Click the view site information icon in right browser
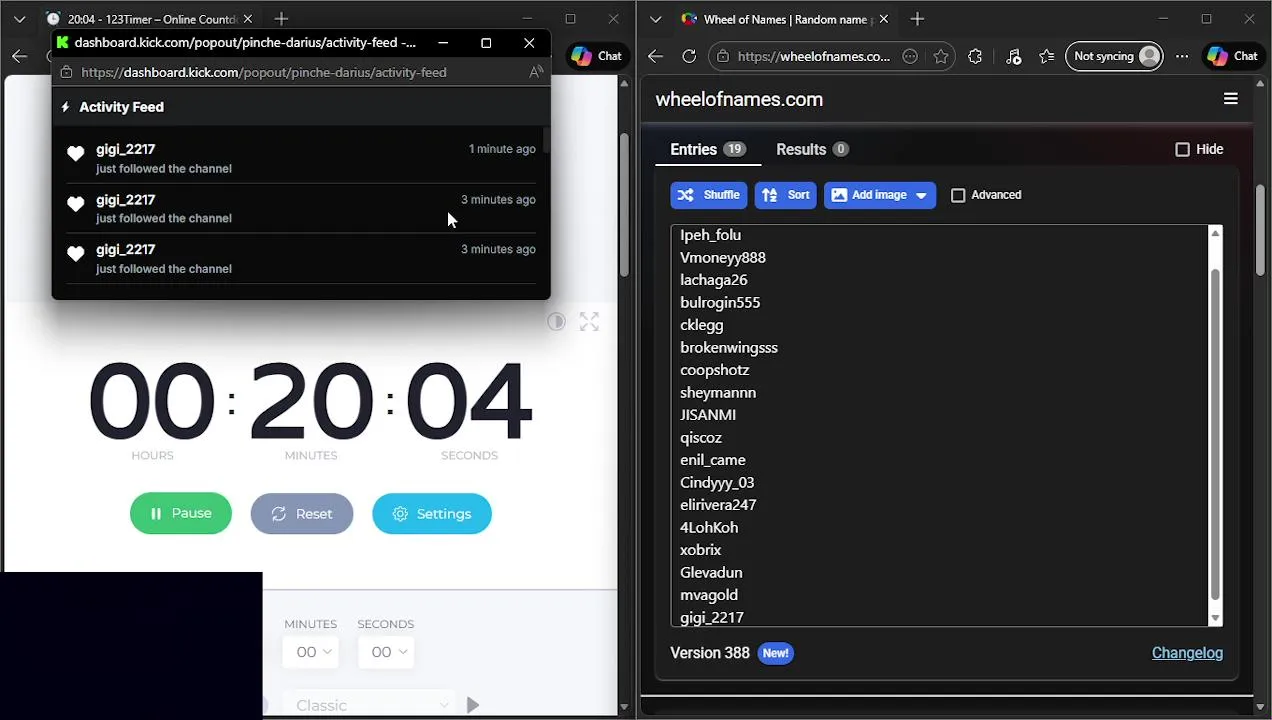 723,56
